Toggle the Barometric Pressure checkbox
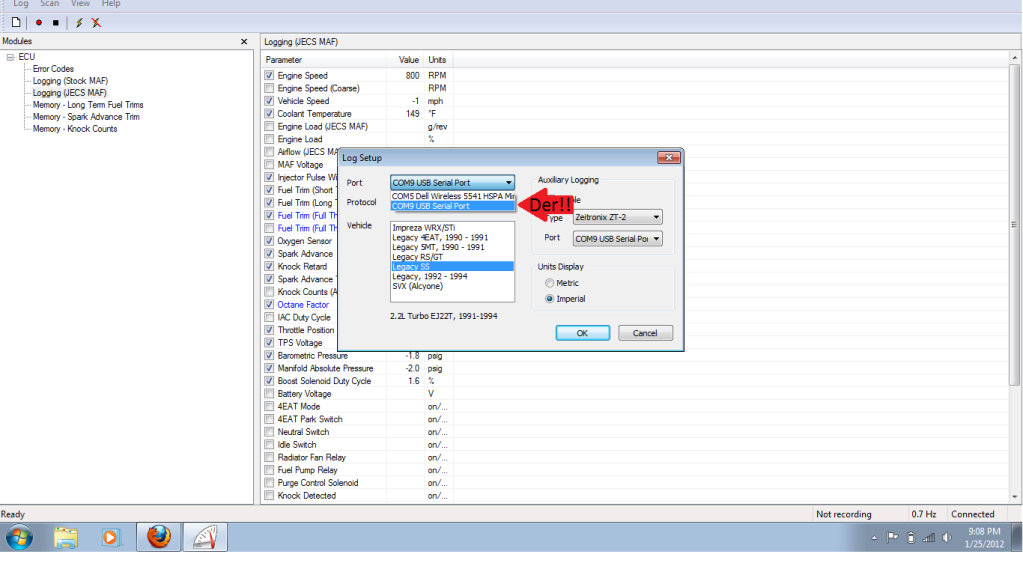 coord(269,356)
